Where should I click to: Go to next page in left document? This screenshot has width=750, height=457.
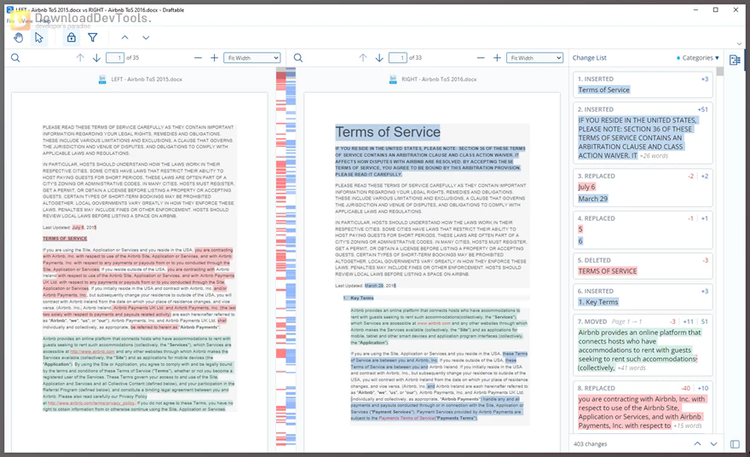96,58
